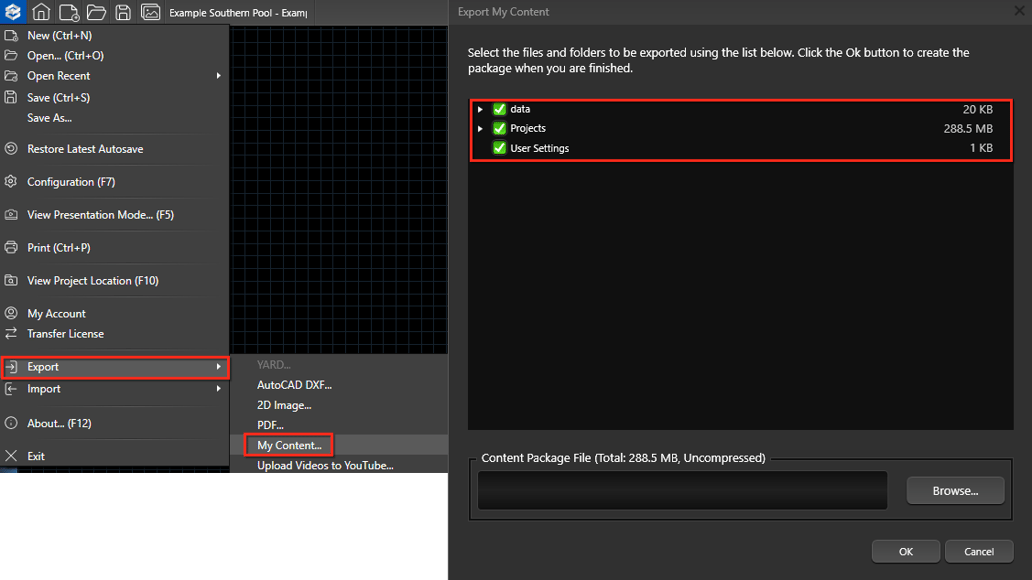Click the image gallery icon in the toolbar
Viewport: 1032px width, 580px height.
point(152,12)
